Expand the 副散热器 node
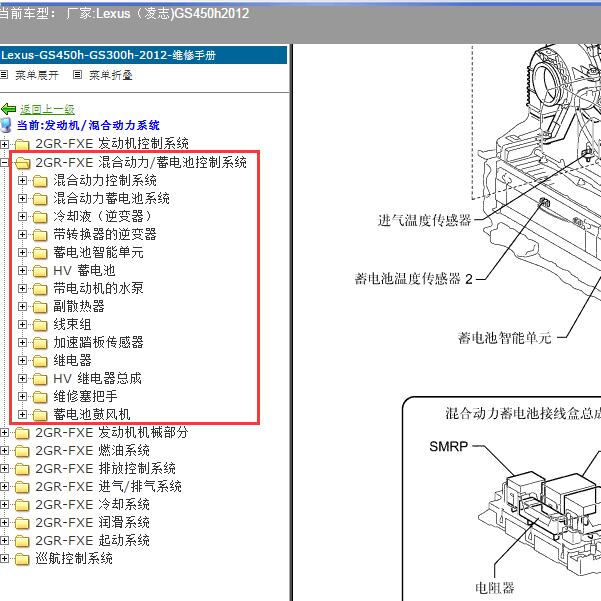This screenshot has height=601, width=601. pyautogui.click(x=22, y=307)
